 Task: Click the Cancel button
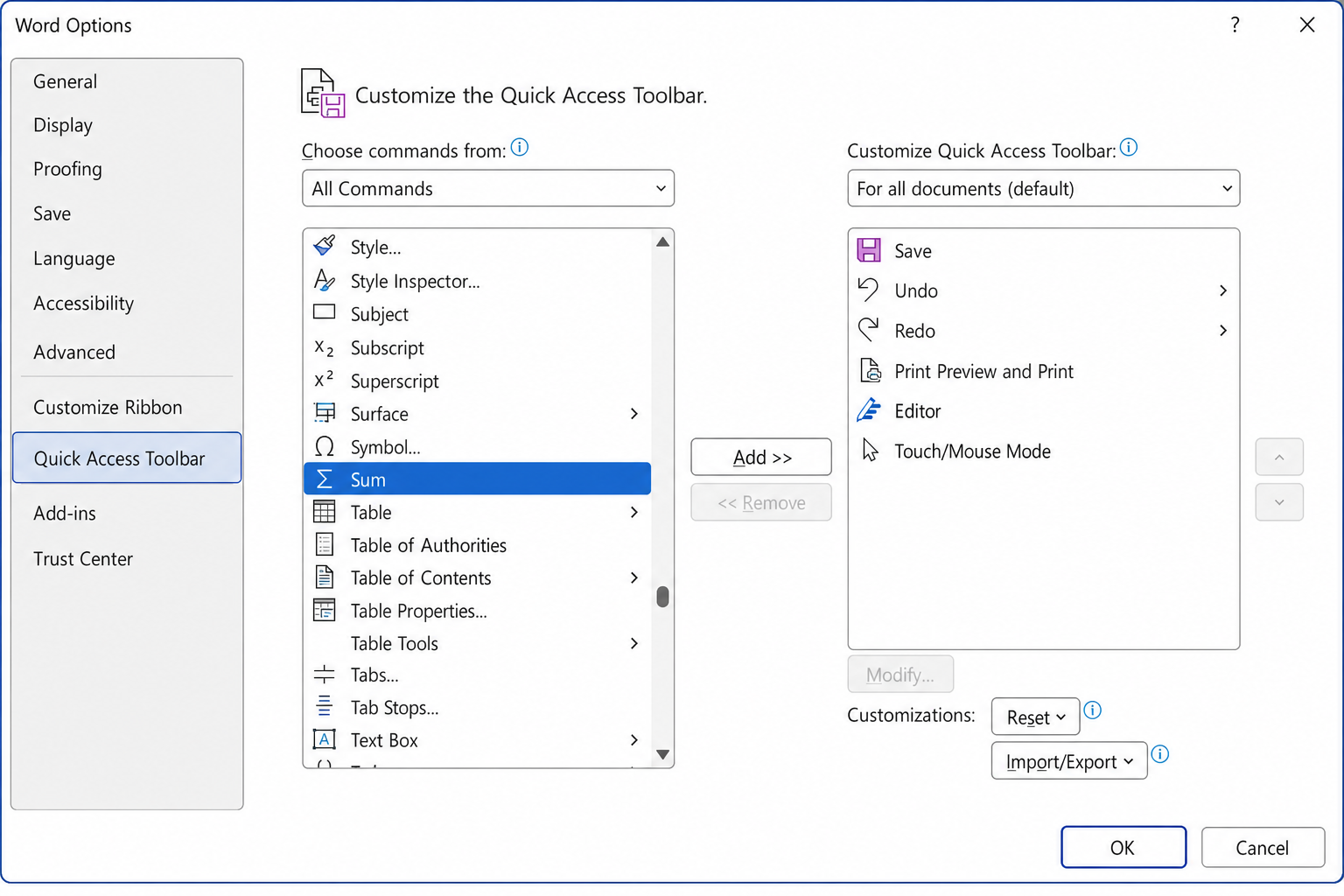(x=1263, y=847)
